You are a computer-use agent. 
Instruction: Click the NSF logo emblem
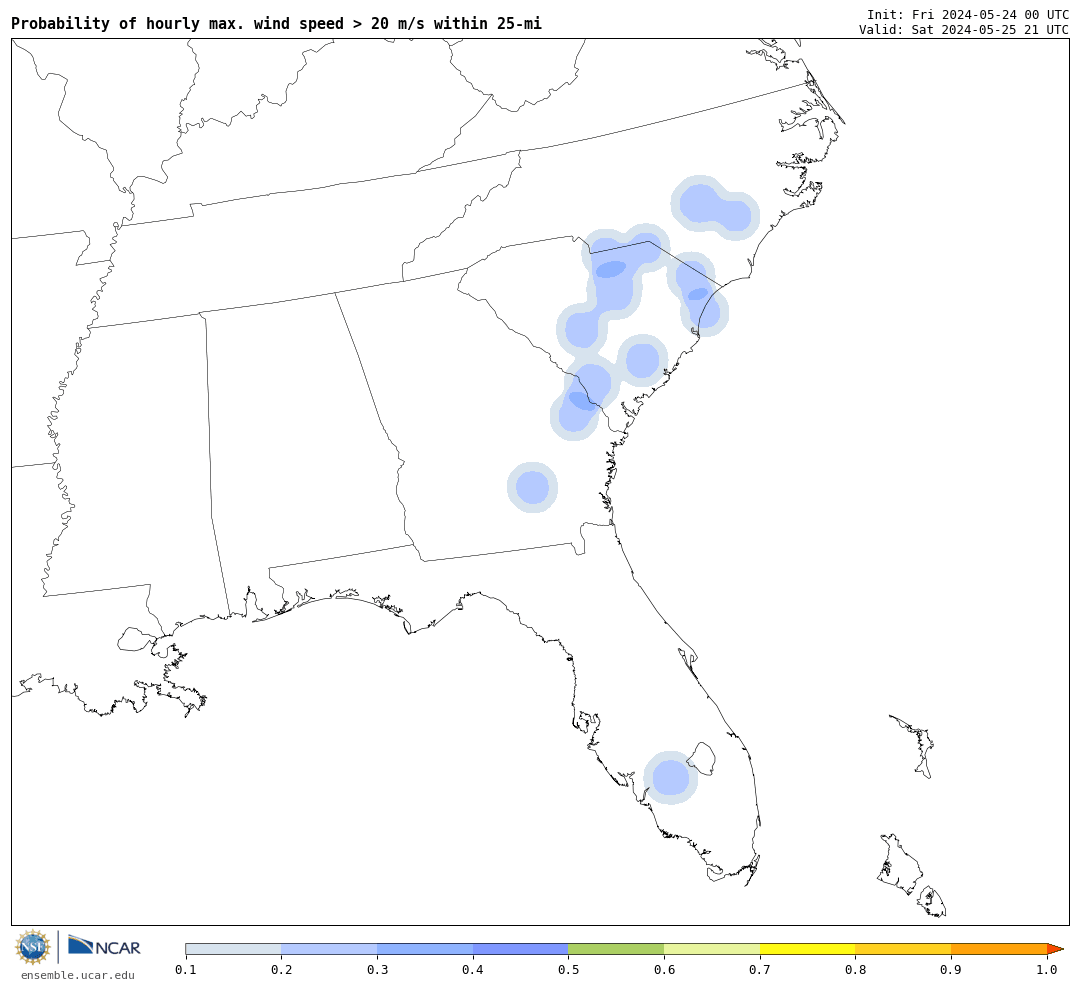coord(32,947)
